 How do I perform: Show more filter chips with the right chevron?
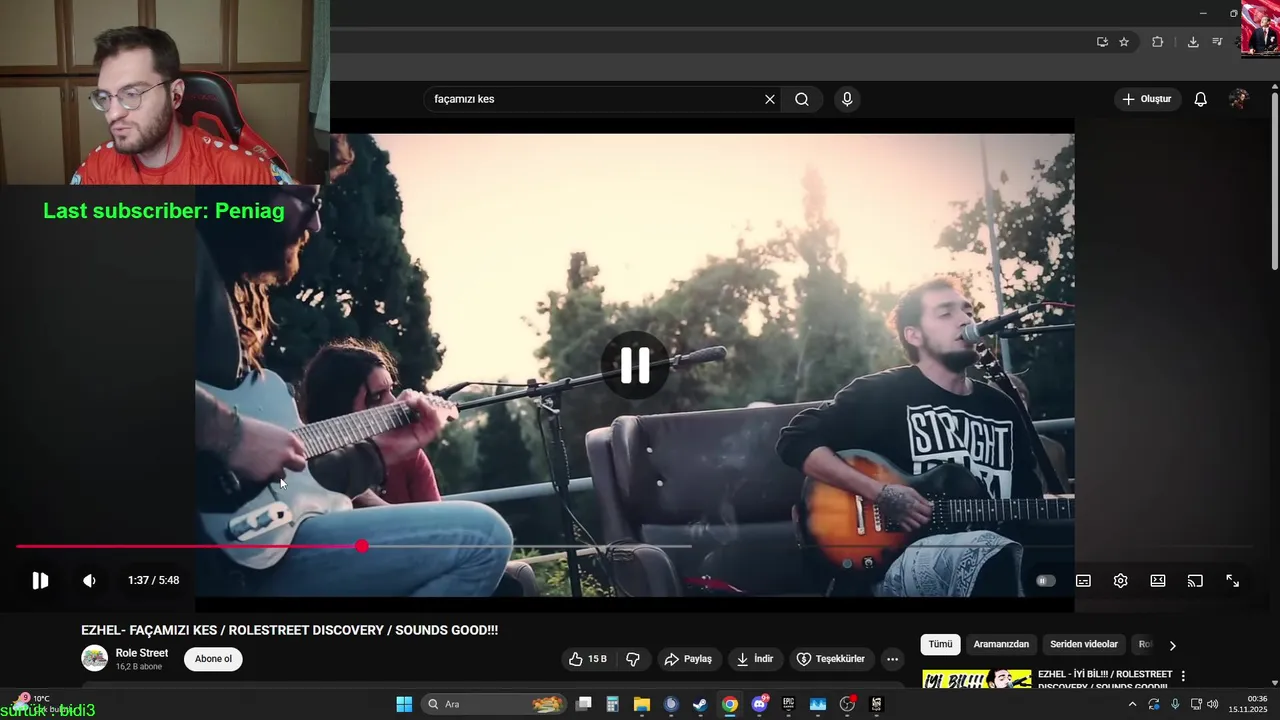[x=1173, y=645]
